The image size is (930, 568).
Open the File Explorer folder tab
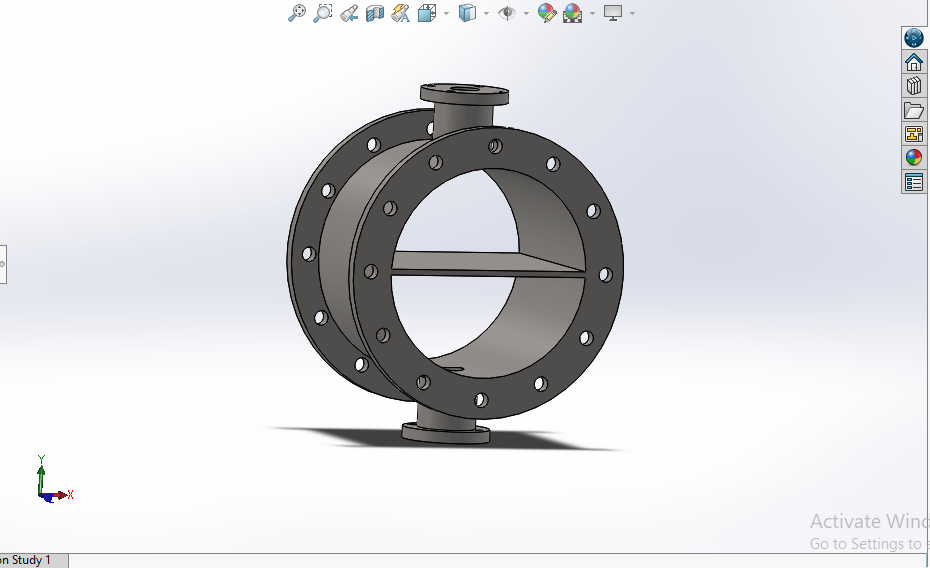click(x=914, y=110)
